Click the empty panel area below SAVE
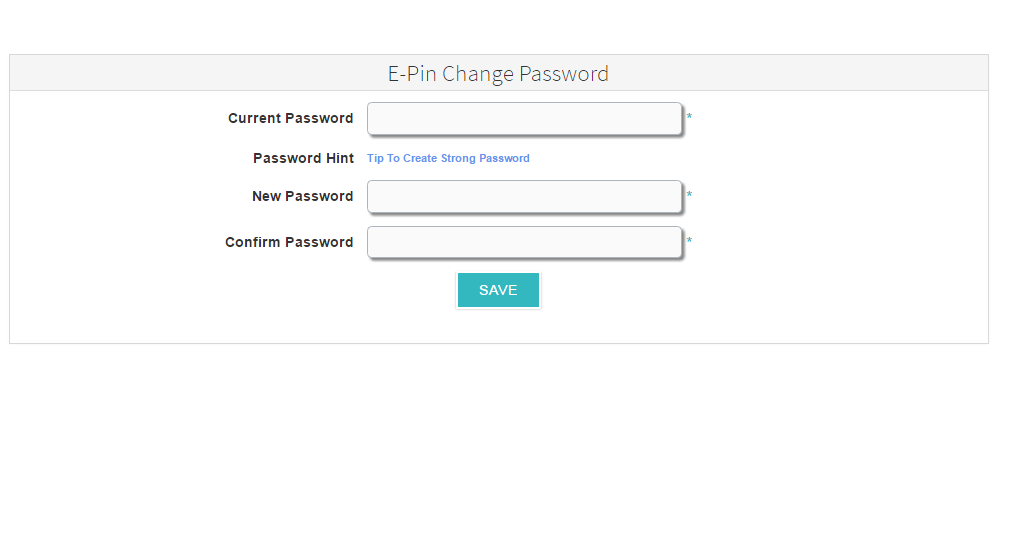 (x=498, y=326)
